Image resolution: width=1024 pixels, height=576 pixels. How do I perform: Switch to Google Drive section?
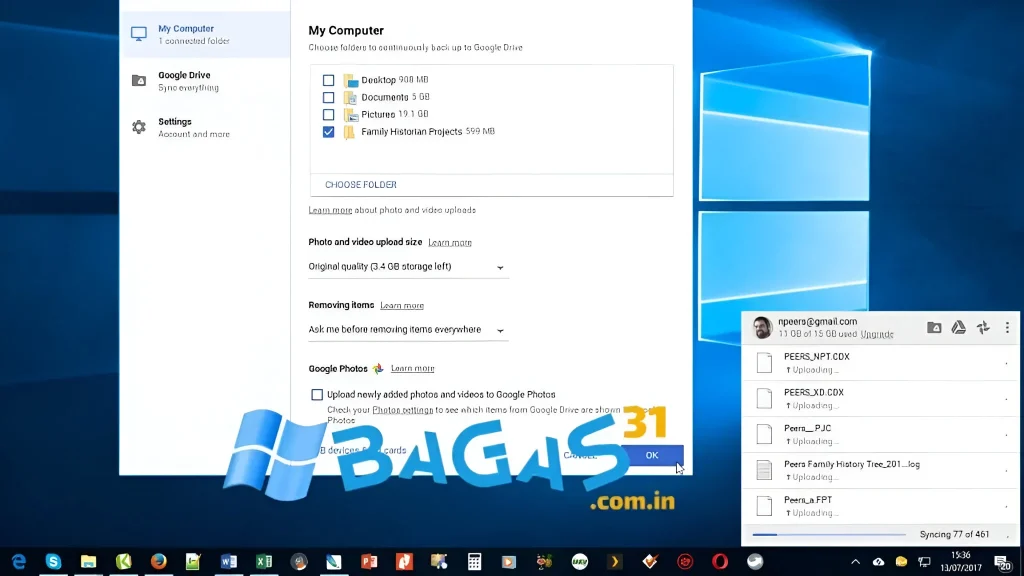pyautogui.click(x=206, y=81)
